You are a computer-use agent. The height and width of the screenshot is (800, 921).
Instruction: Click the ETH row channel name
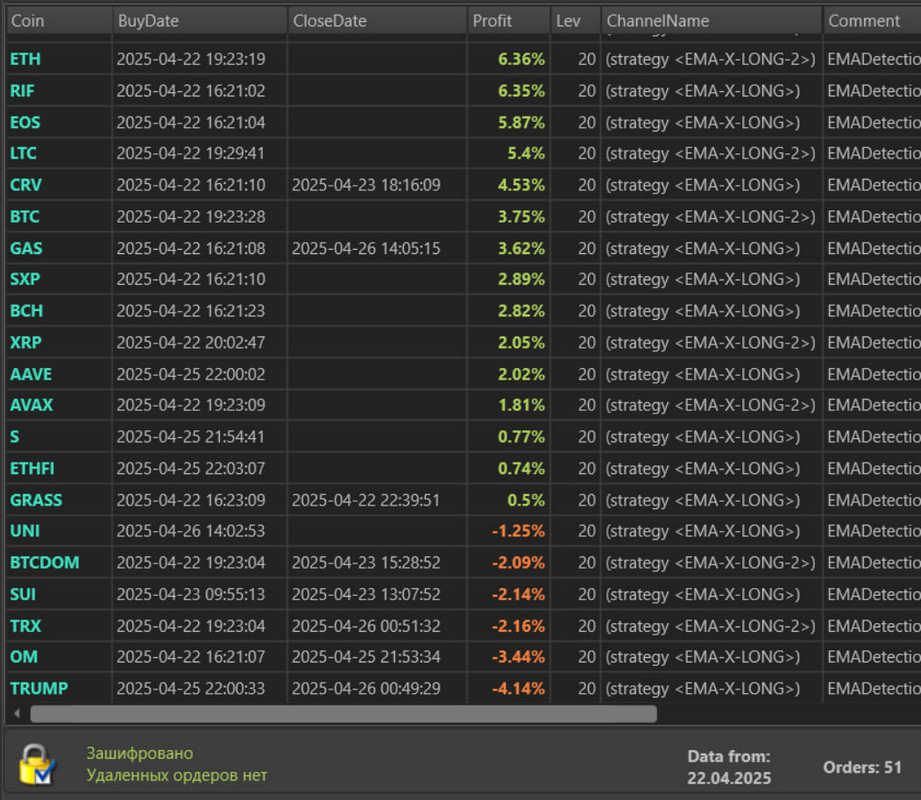(711, 59)
